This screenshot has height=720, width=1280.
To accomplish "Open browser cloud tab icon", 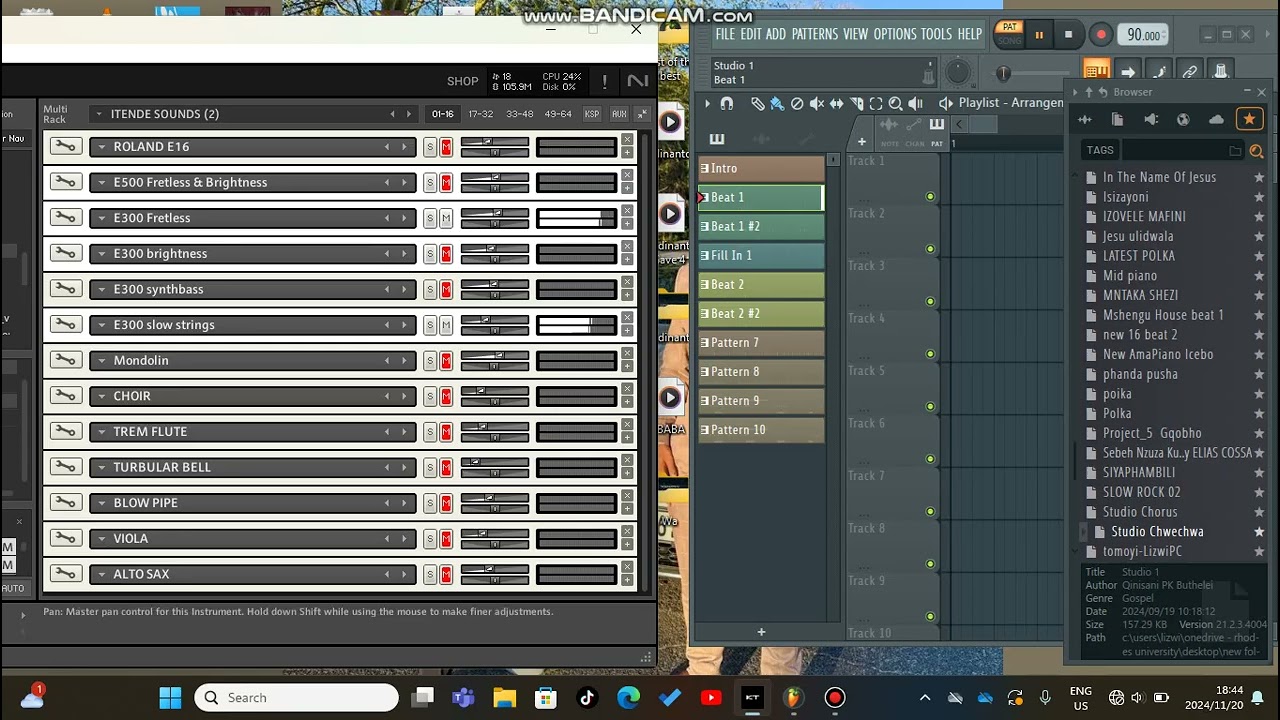I will click(1216, 120).
